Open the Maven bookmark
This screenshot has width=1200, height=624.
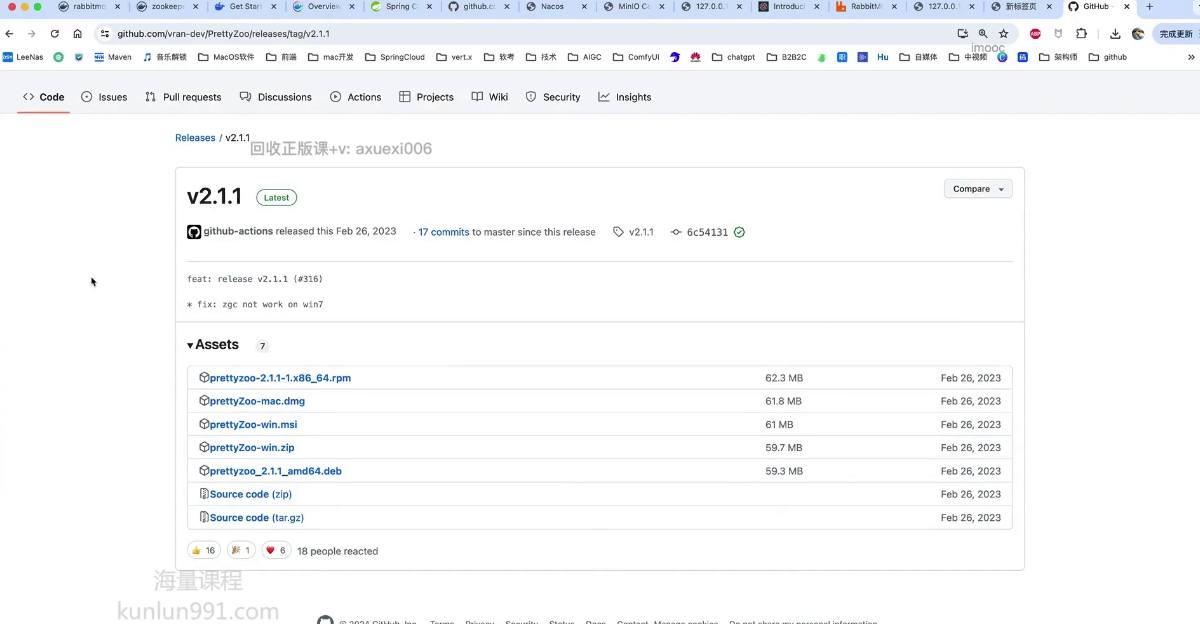(113, 57)
